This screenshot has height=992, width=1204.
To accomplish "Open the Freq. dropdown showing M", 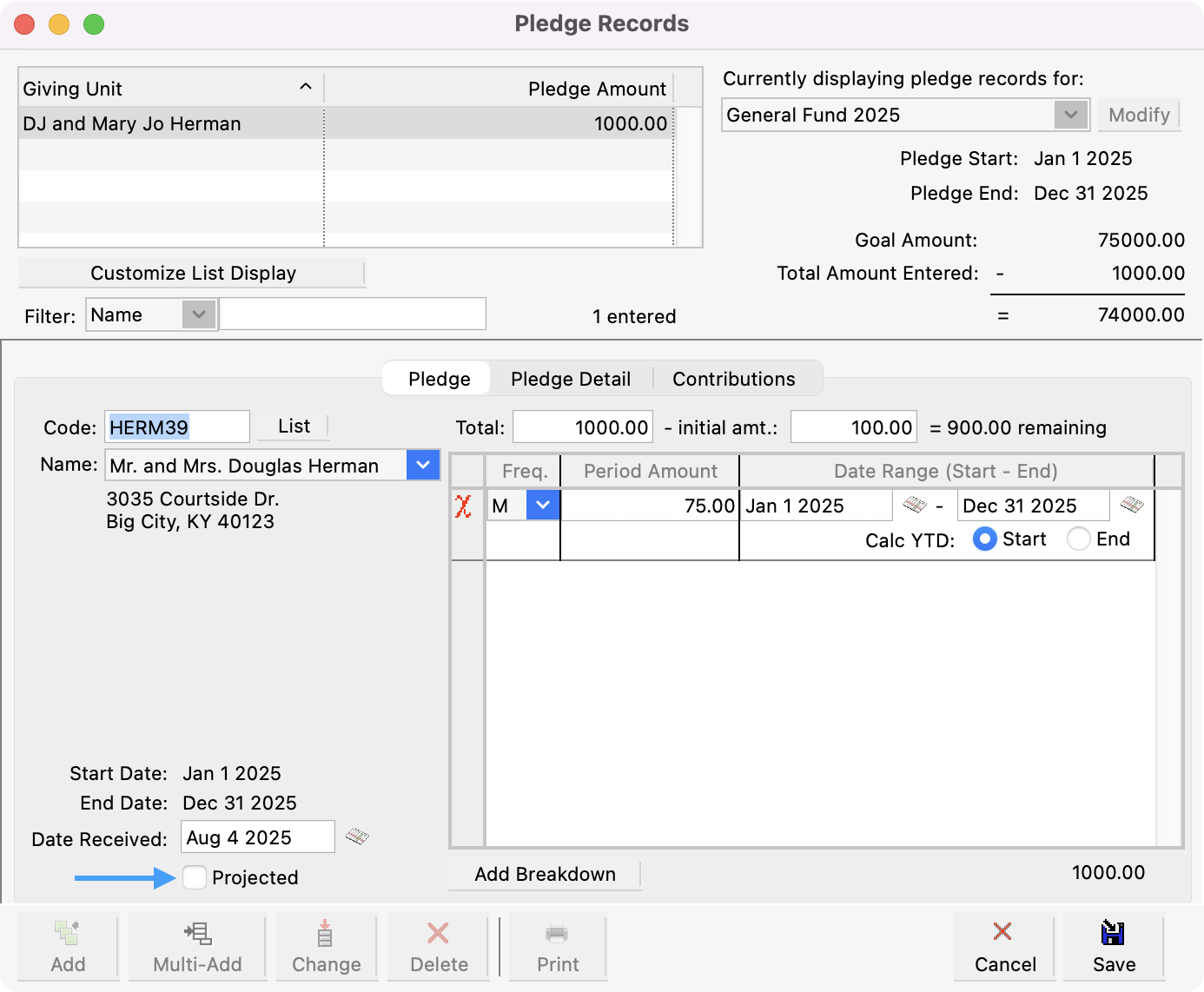I will point(543,506).
